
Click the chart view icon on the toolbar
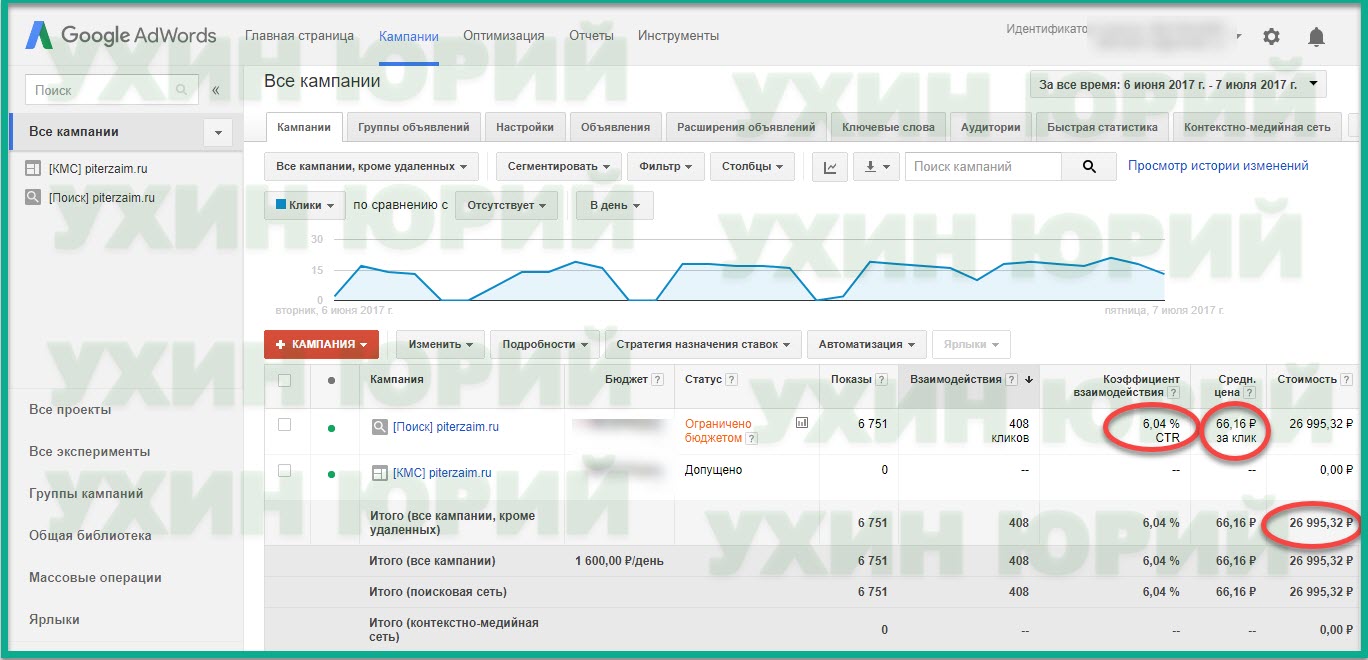tap(830, 166)
